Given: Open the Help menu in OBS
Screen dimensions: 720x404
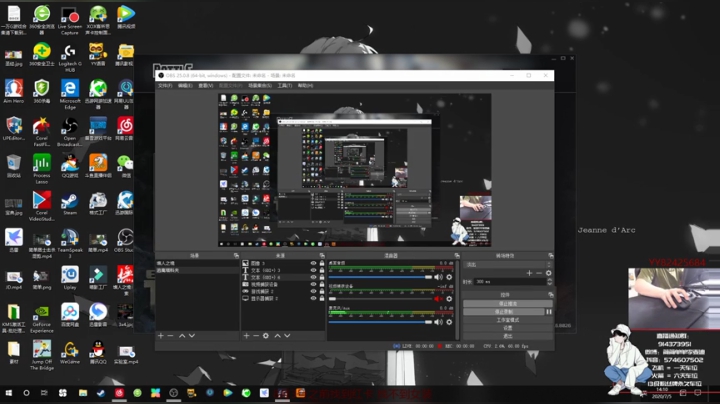Looking at the screenshot, I should pyautogui.click(x=305, y=86).
